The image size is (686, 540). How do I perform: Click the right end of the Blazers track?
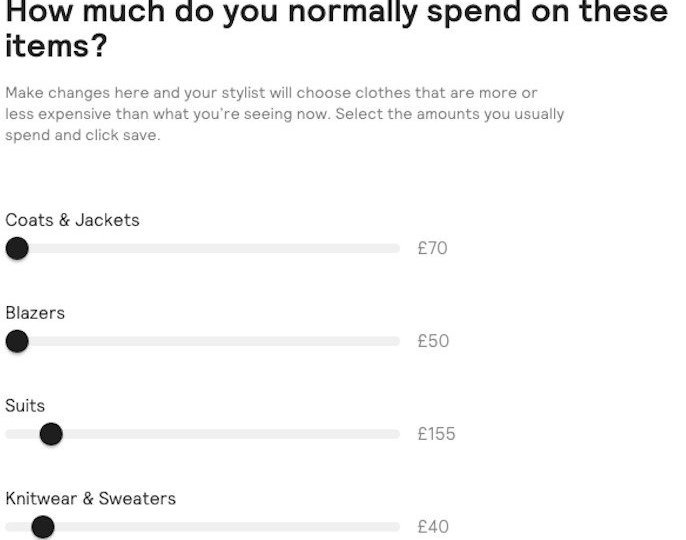click(x=394, y=341)
